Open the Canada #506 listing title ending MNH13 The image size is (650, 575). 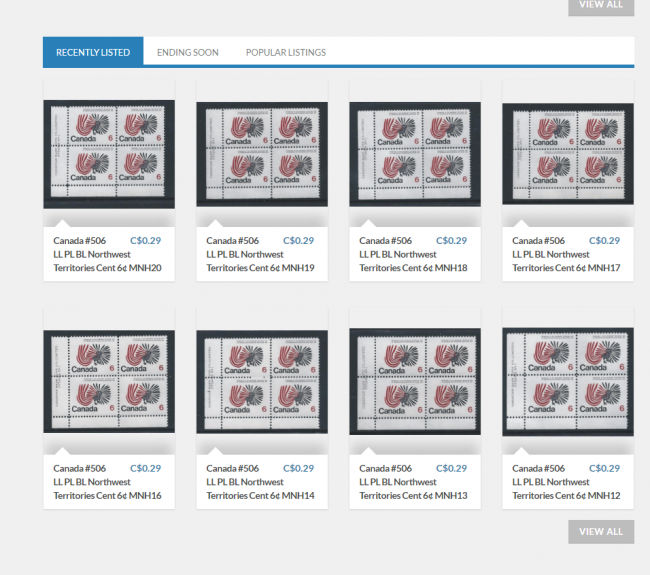click(413, 482)
